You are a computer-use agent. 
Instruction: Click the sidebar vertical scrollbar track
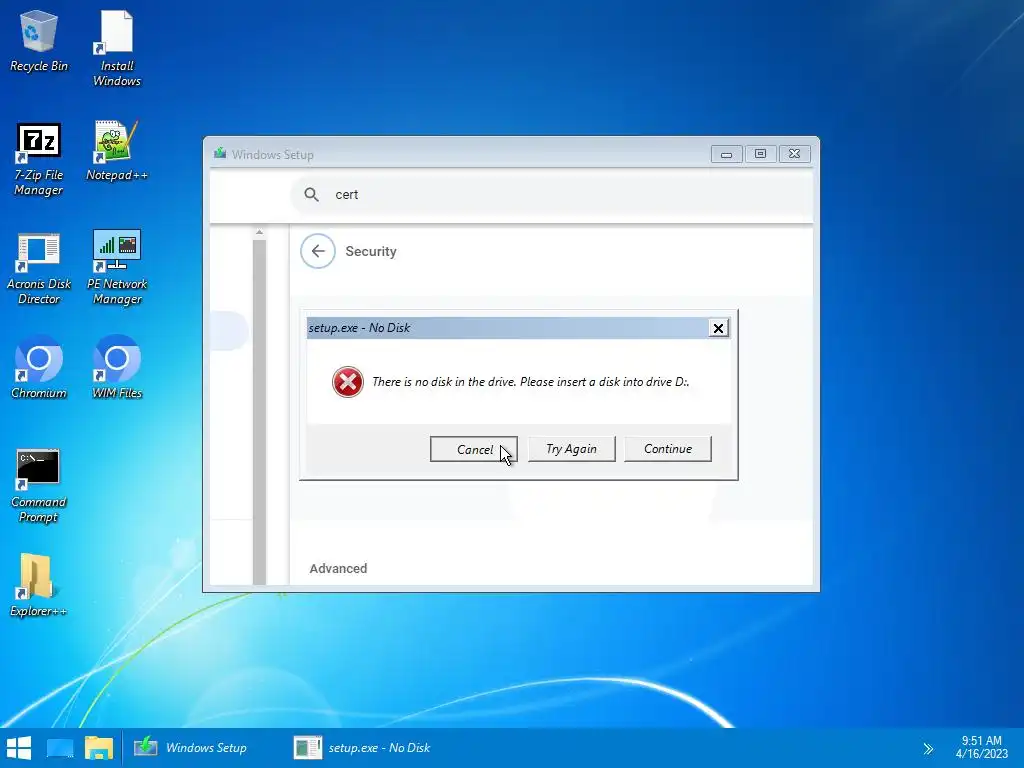(x=259, y=411)
